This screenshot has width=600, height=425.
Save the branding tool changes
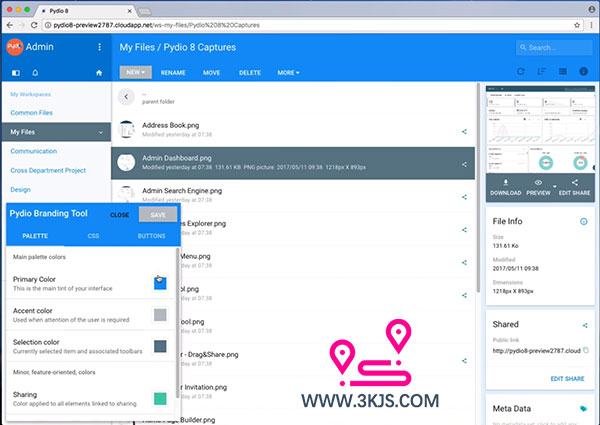158,215
